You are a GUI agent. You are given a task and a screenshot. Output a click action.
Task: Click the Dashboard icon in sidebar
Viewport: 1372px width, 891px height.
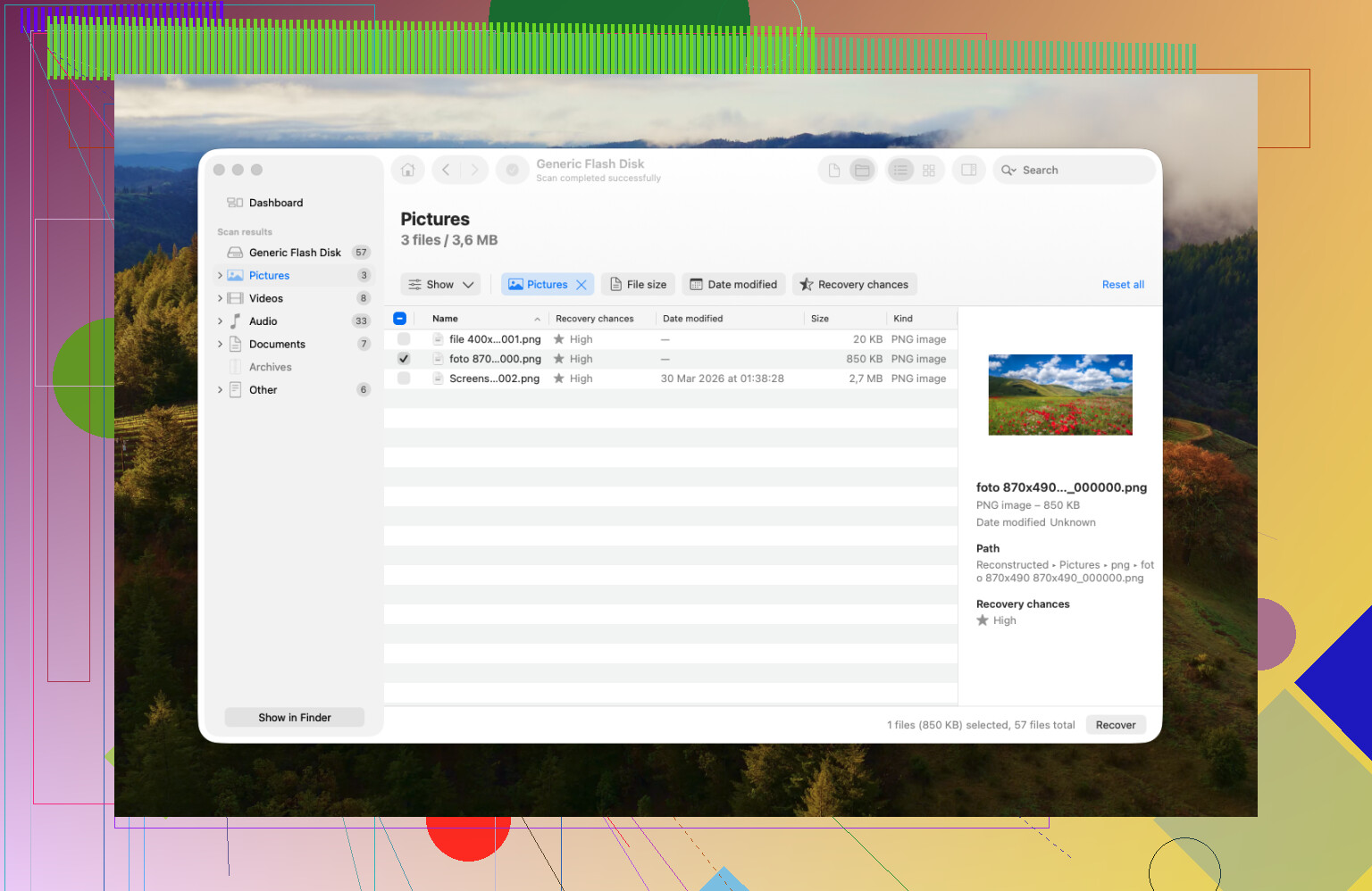[235, 203]
